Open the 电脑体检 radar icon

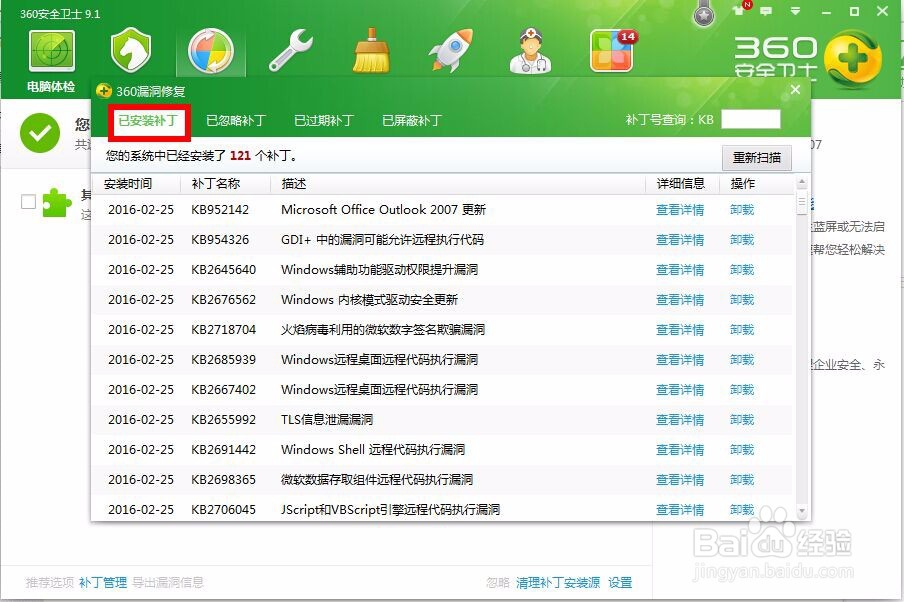coord(51,52)
